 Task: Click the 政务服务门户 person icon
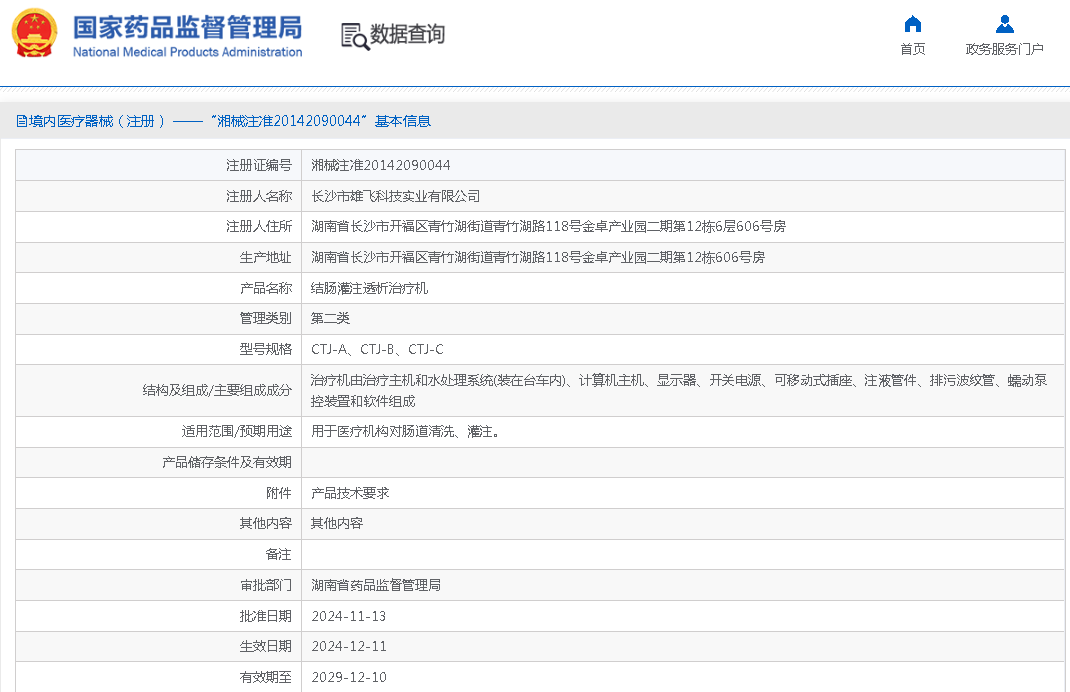(1004, 24)
